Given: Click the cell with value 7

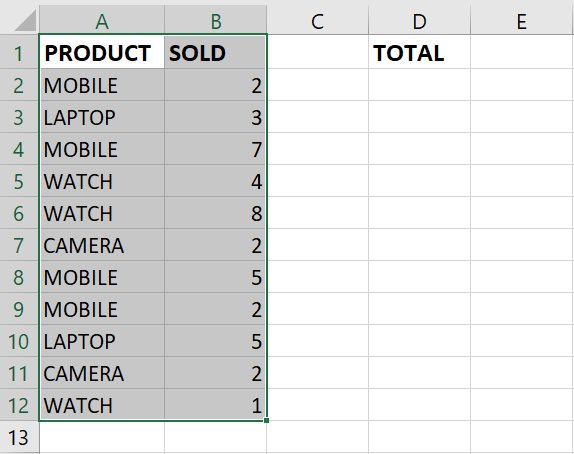Looking at the screenshot, I should point(216,149).
